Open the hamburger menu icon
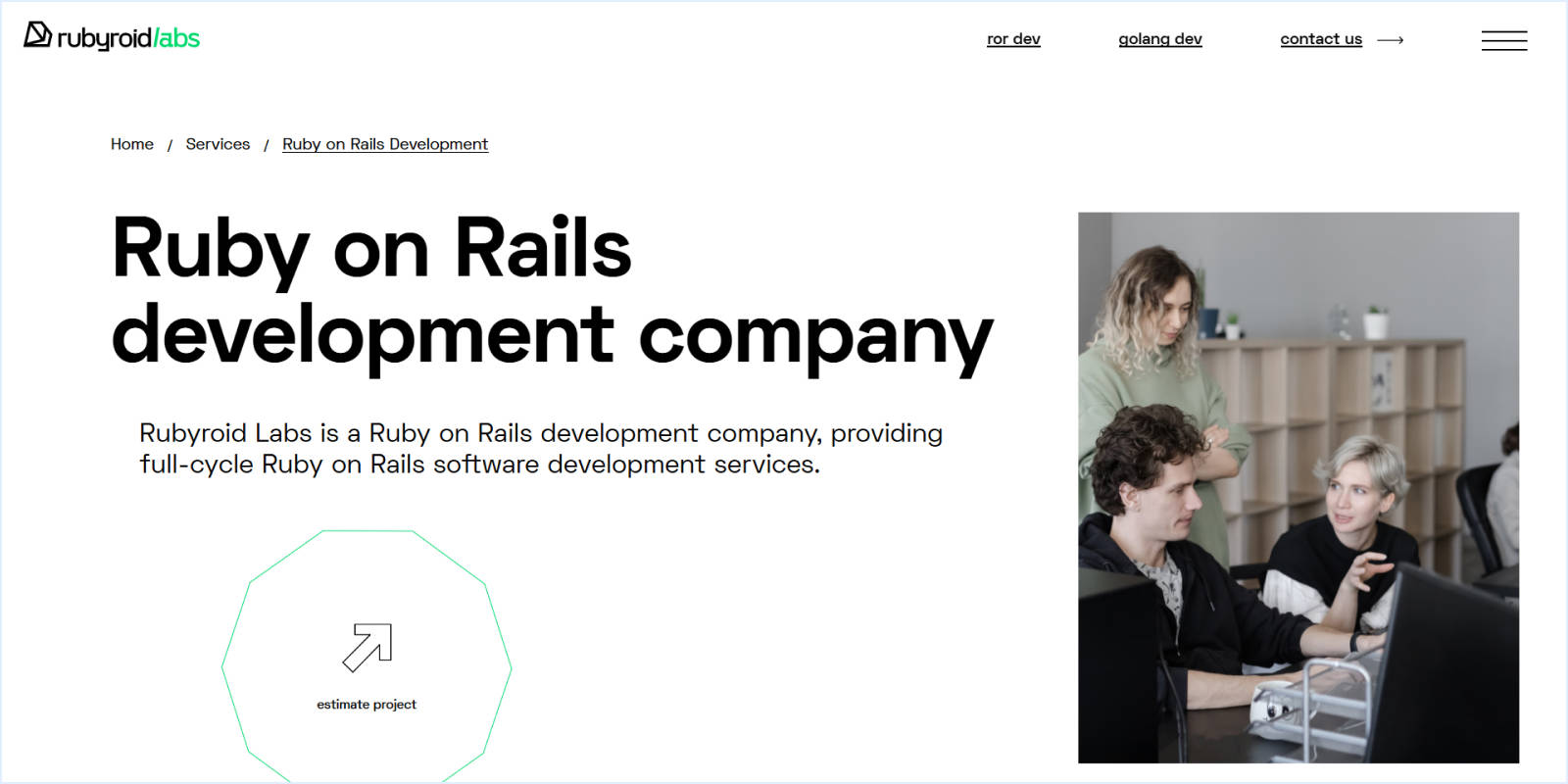 1504,40
